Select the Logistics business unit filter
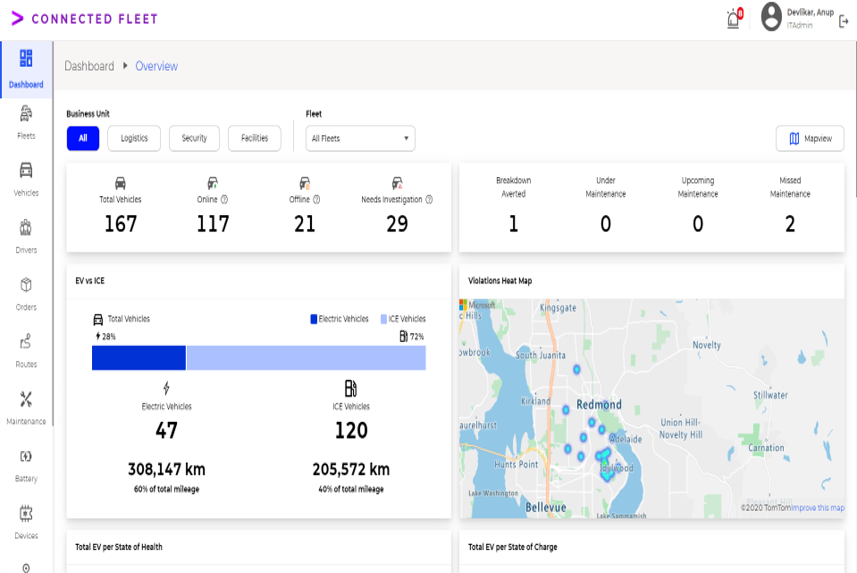The image size is (857, 573). coord(134,138)
